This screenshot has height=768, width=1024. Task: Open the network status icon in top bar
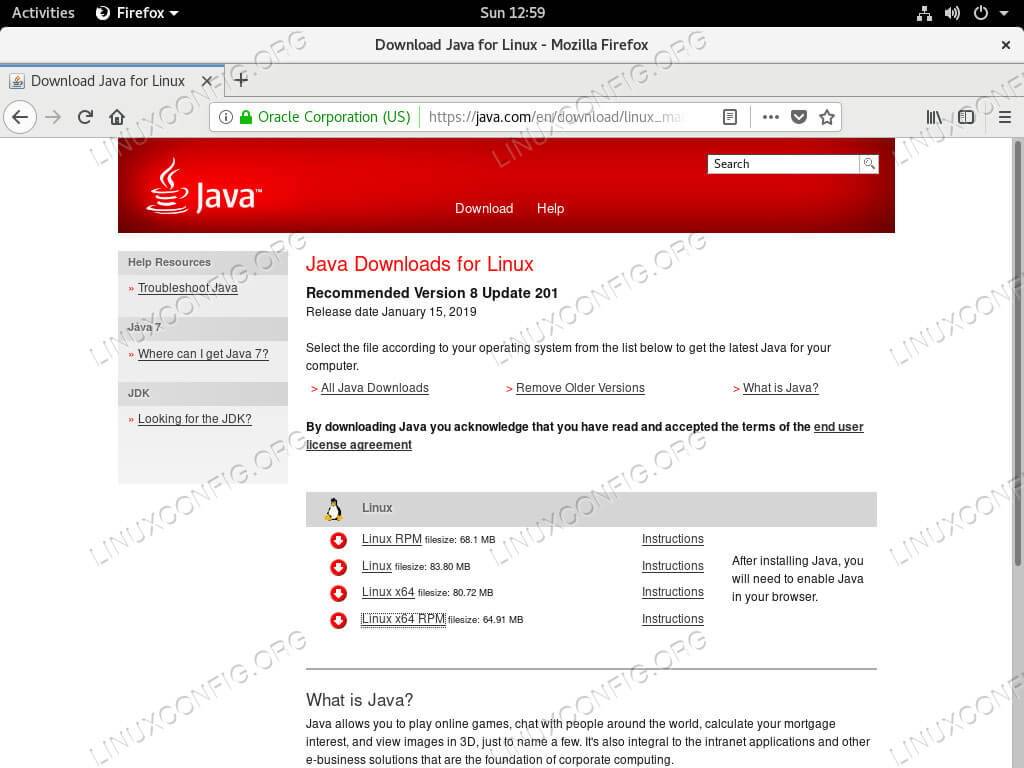[924, 13]
